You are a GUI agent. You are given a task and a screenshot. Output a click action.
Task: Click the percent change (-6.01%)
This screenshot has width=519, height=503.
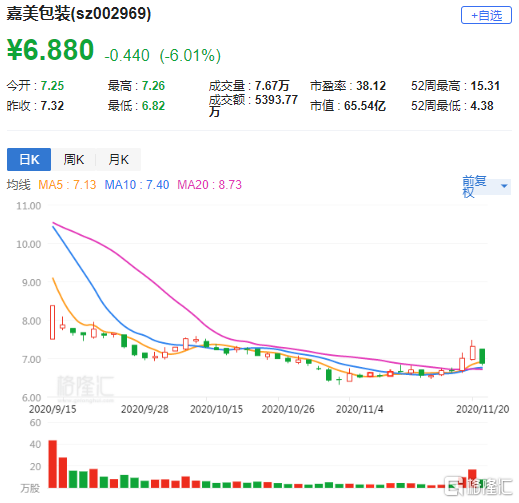pos(190,56)
